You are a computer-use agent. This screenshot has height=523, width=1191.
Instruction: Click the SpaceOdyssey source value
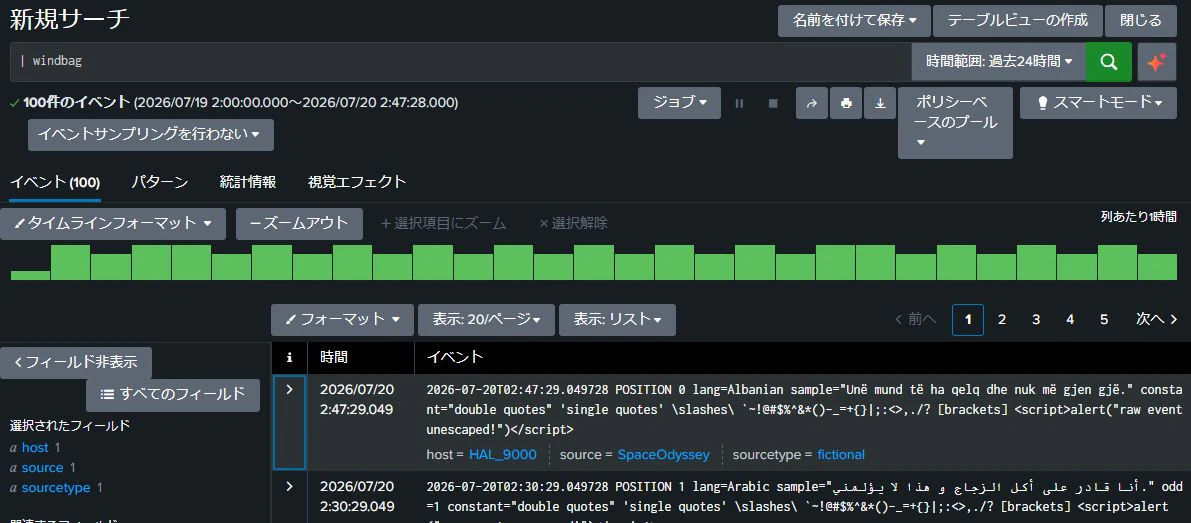coord(663,455)
